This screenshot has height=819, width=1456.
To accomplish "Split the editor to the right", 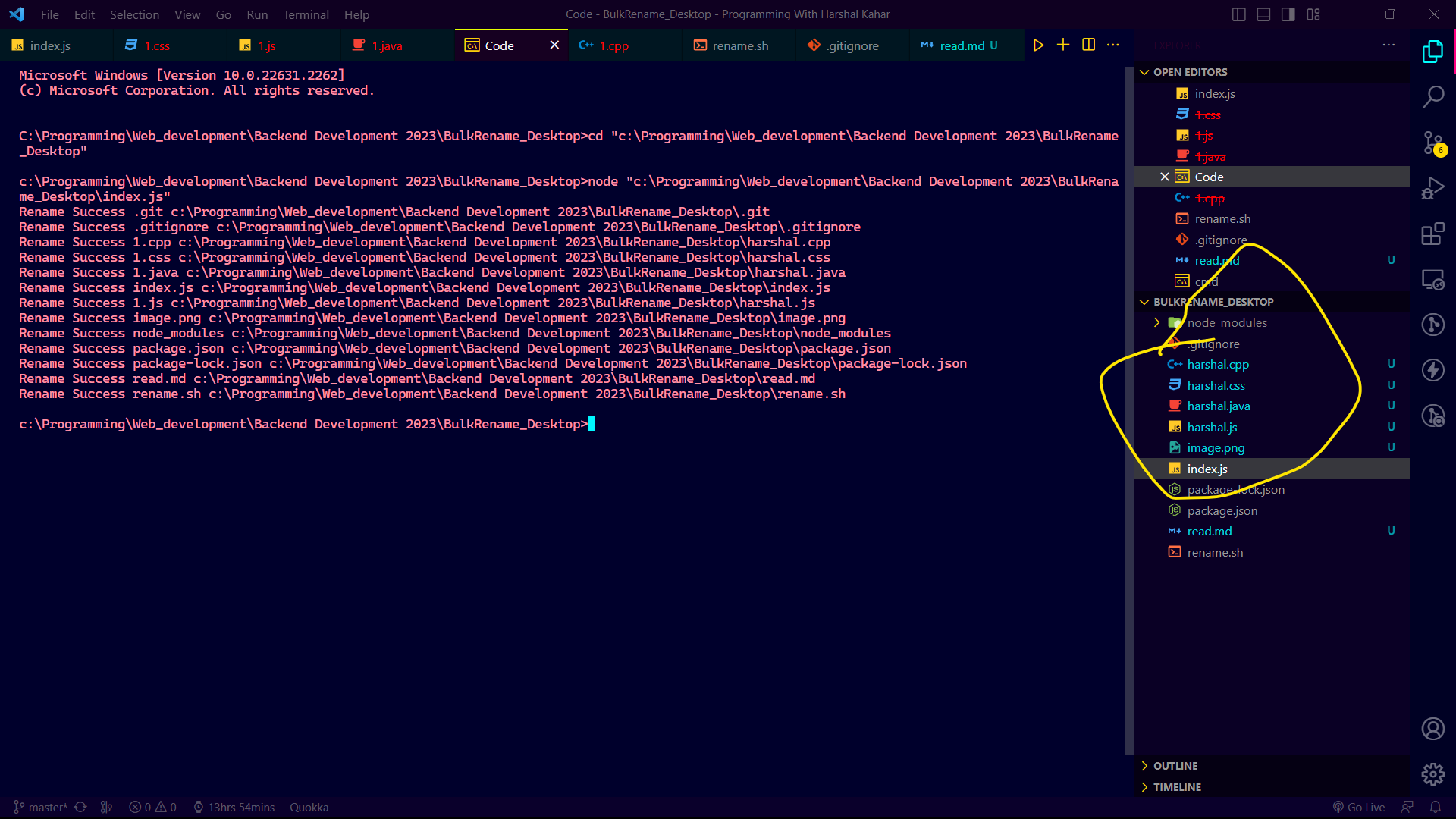I will (1088, 45).
